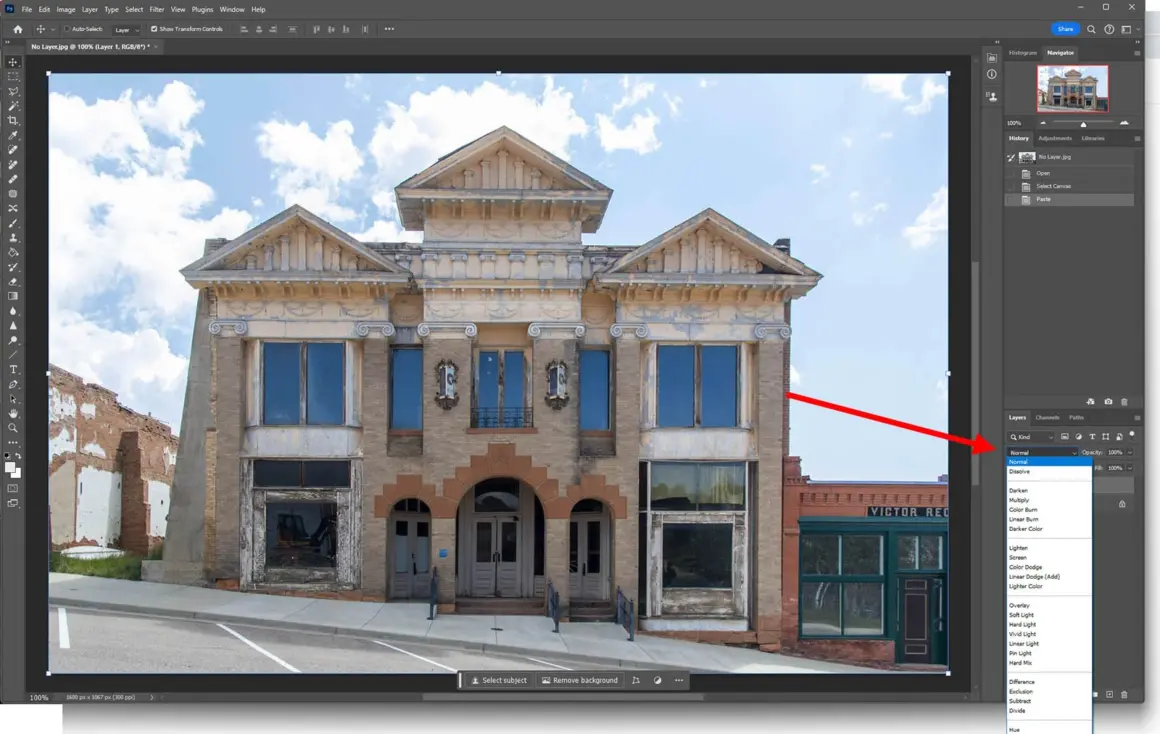Select the Crop tool

[13, 120]
